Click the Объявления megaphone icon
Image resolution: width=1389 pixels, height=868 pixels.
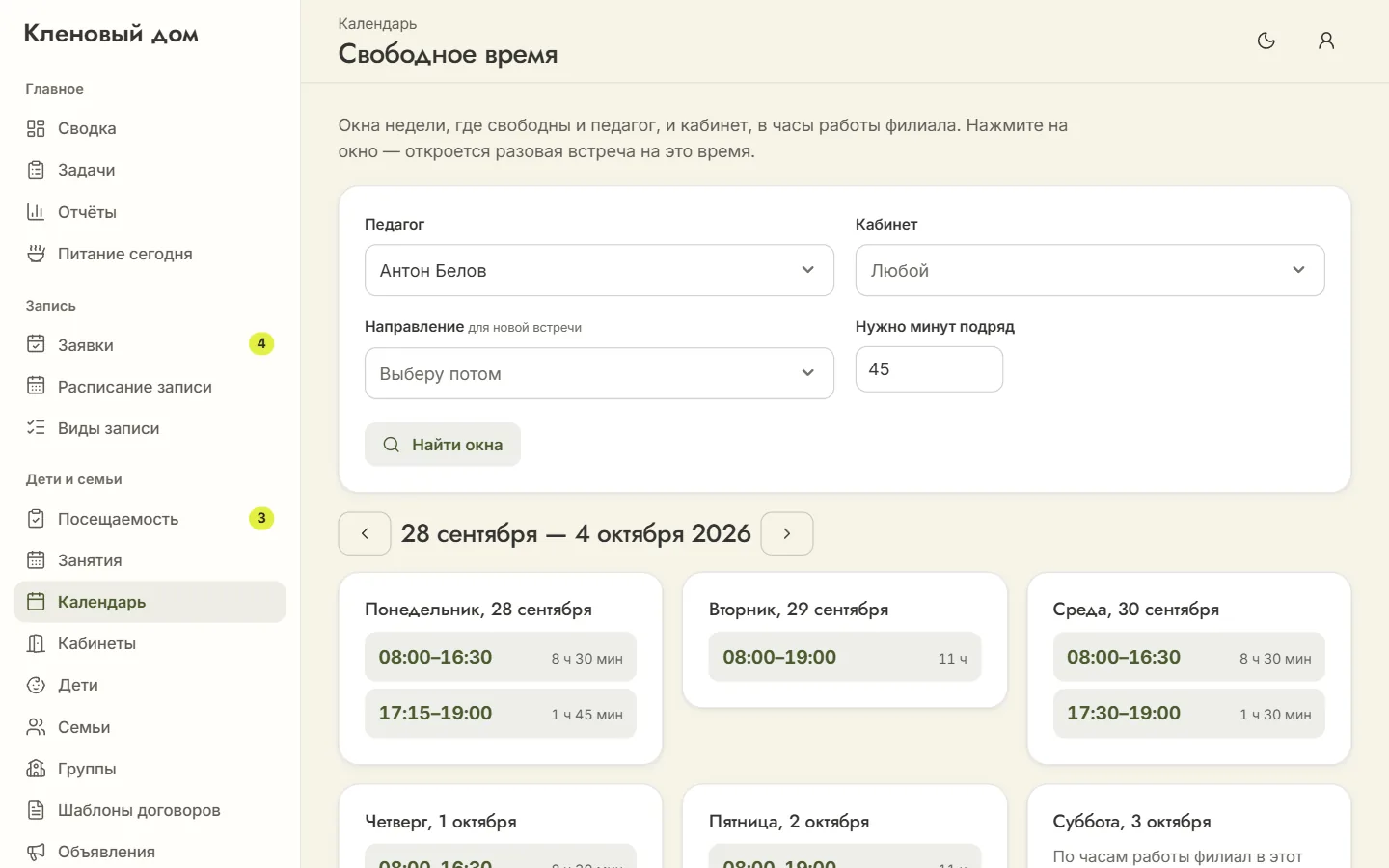[36, 852]
